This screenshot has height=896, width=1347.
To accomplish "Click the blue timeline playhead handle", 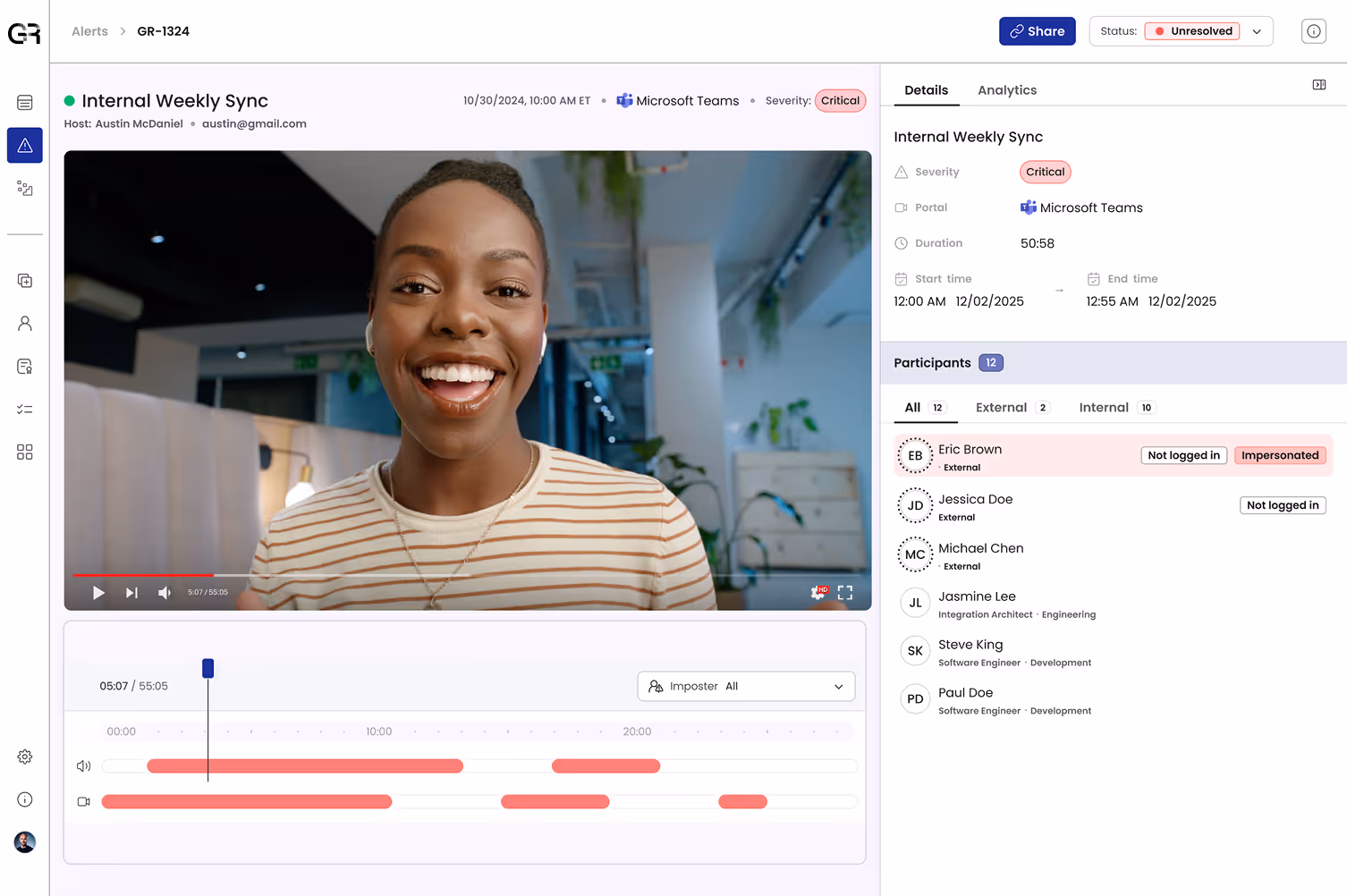I will [208, 668].
